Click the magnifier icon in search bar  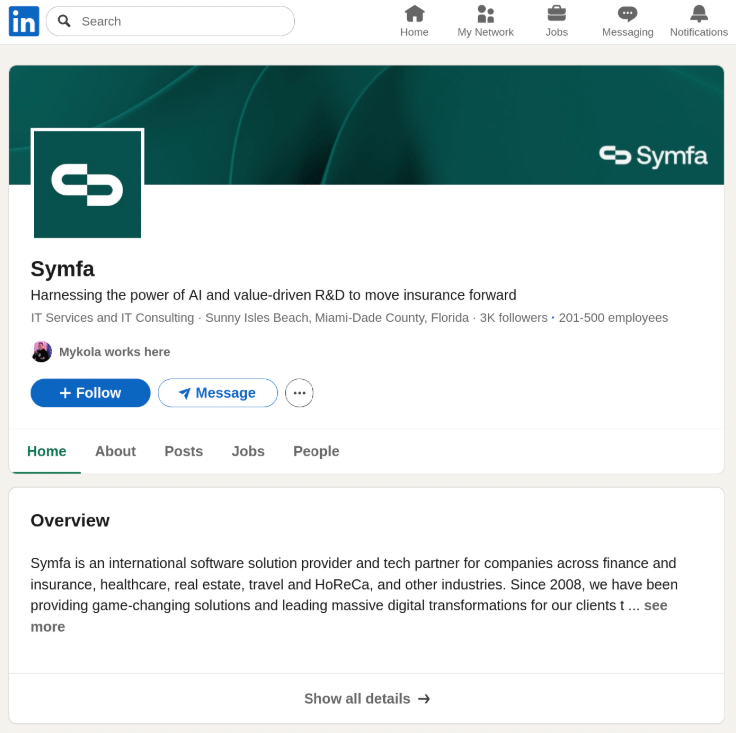point(64,21)
